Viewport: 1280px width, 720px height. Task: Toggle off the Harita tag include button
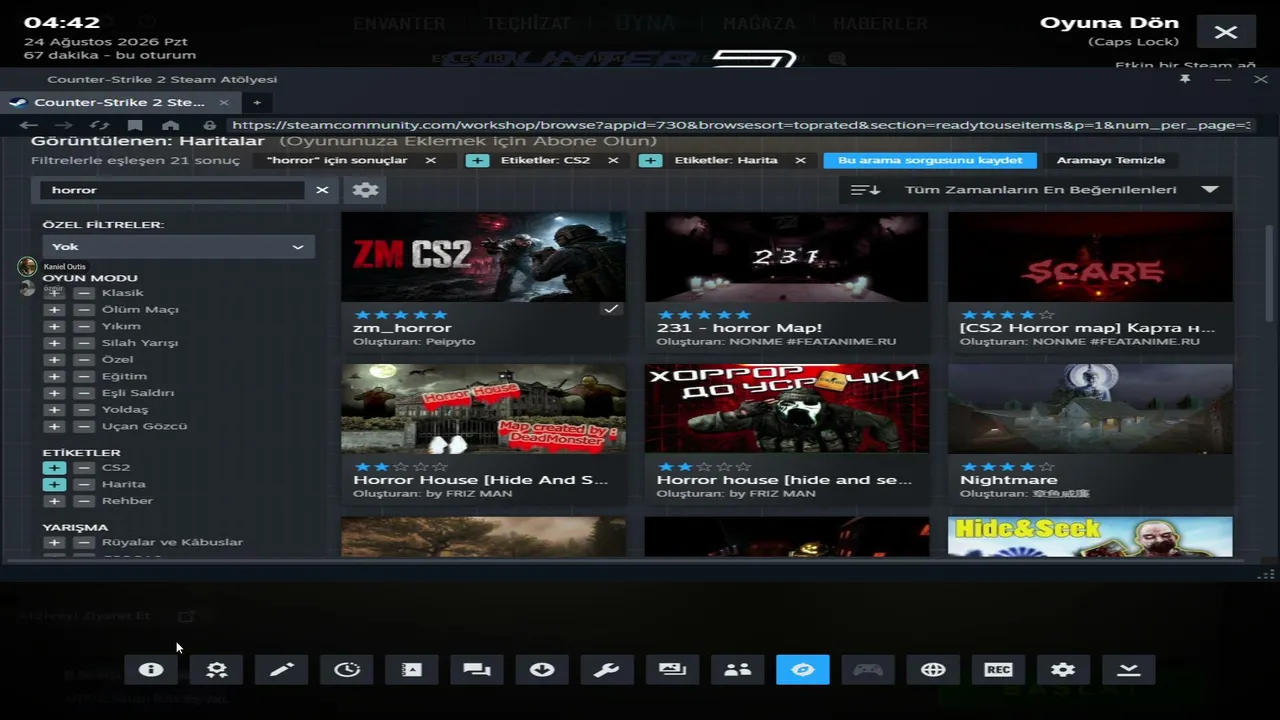pos(54,484)
